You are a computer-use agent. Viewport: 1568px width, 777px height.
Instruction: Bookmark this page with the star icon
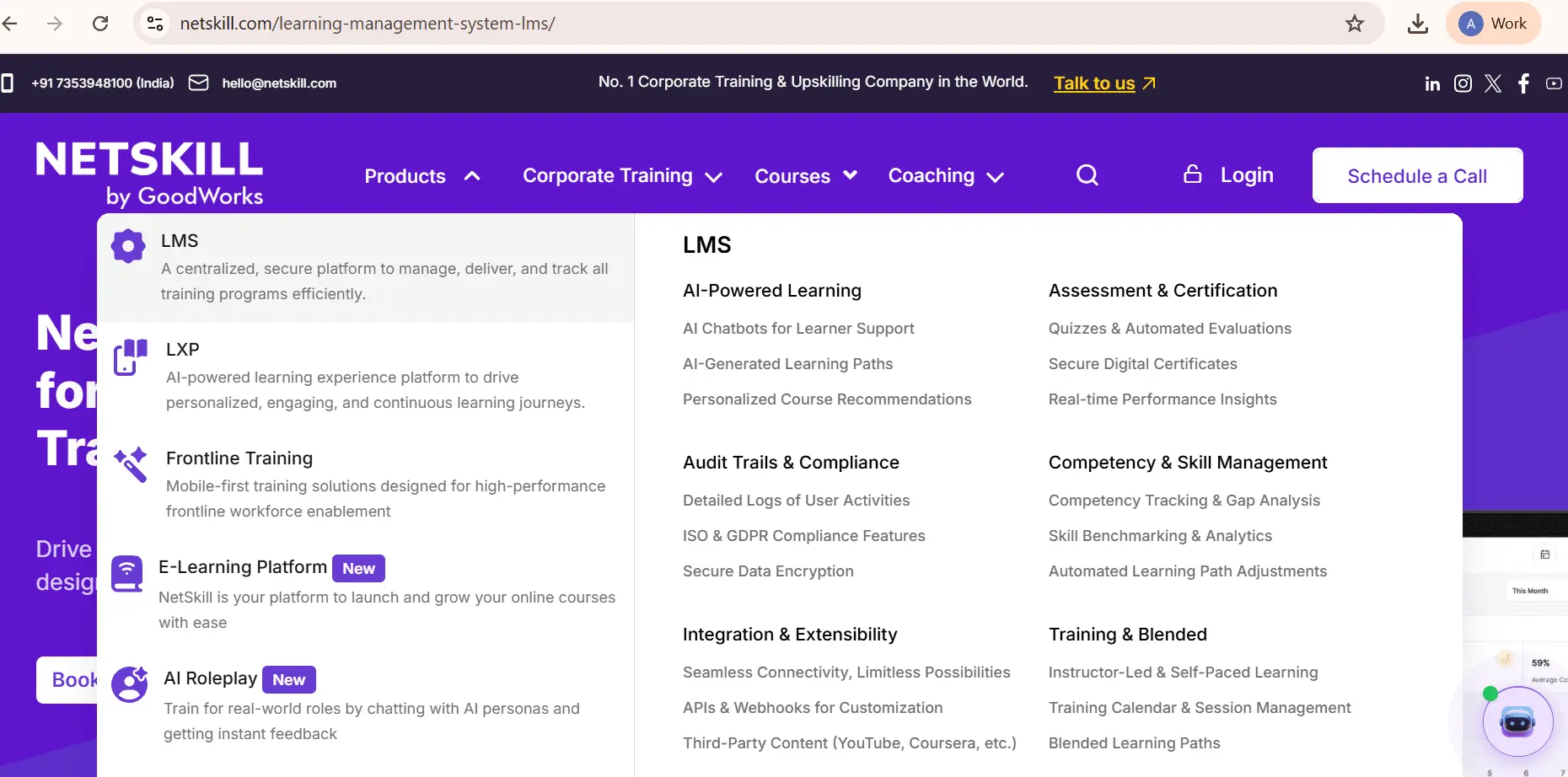pyautogui.click(x=1355, y=24)
